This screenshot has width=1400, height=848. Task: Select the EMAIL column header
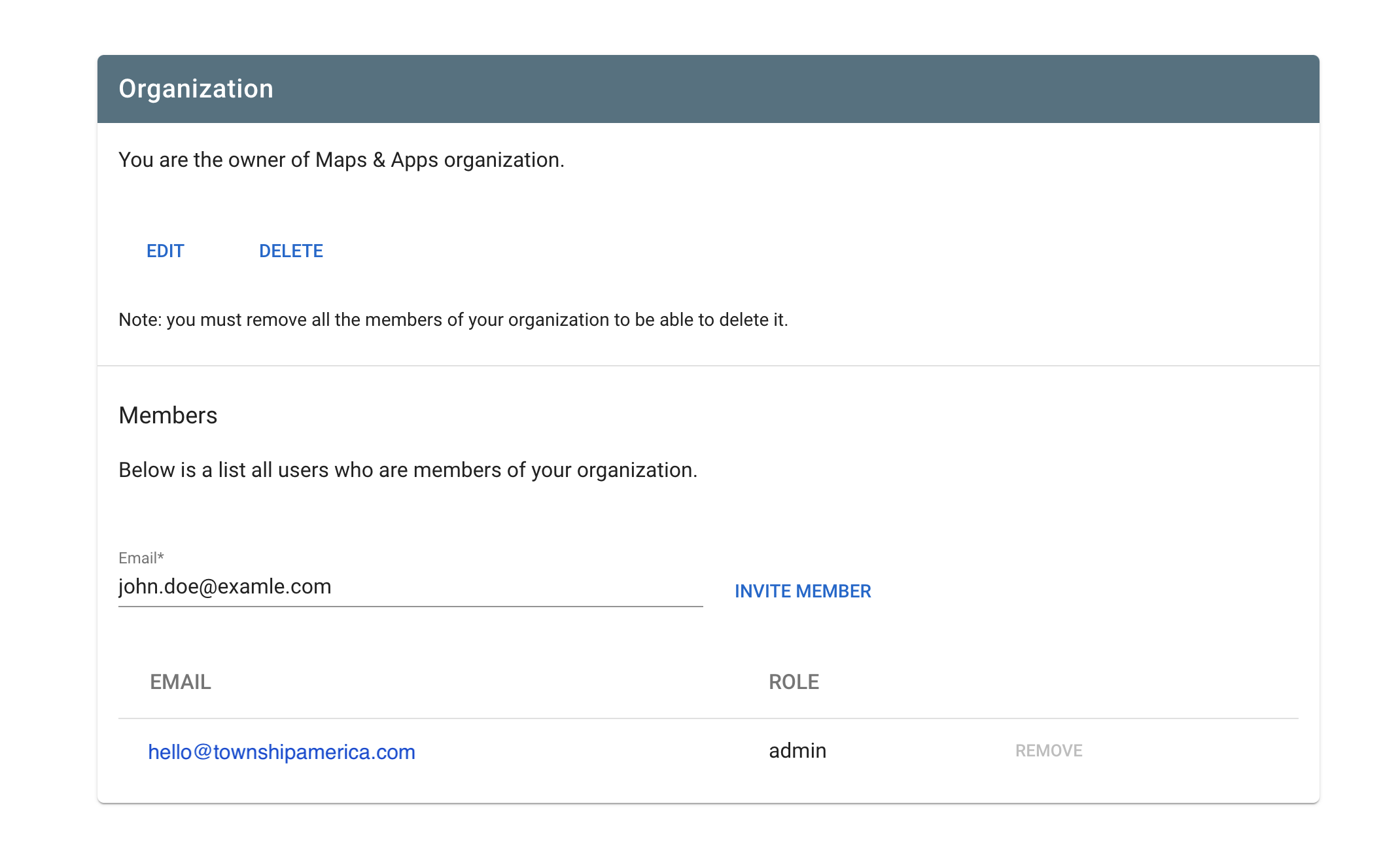pos(181,682)
